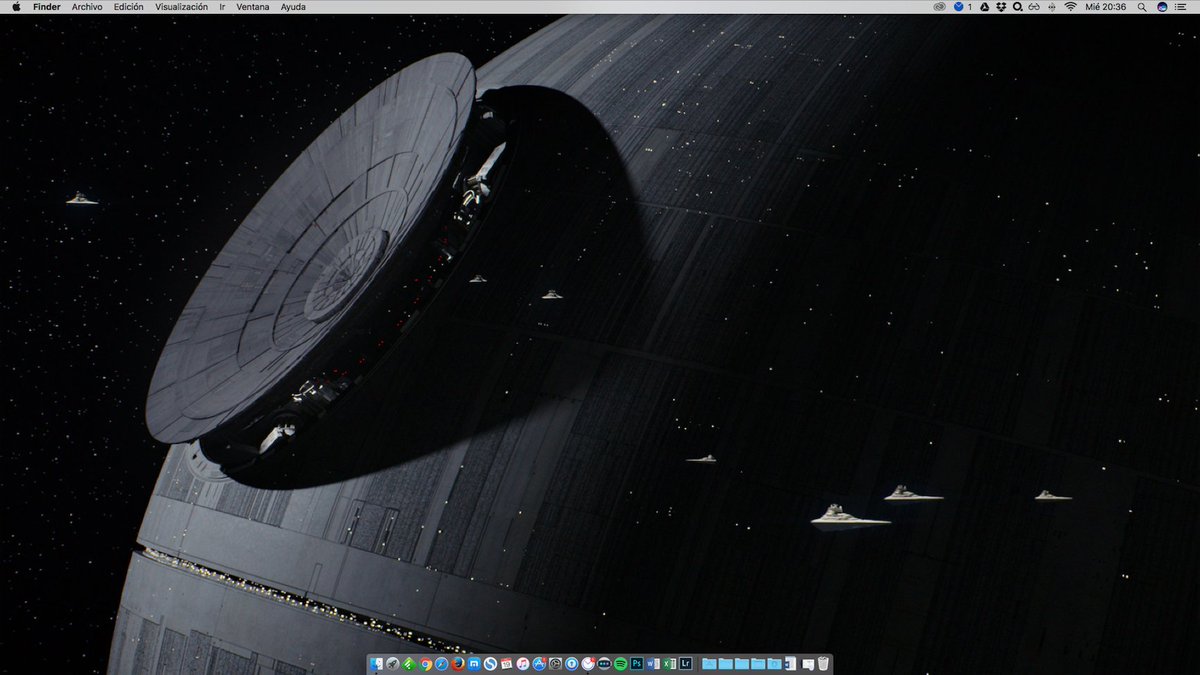Open the Ayuda menu
The width and height of the screenshot is (1200, 675).
[x=293, y=7]
